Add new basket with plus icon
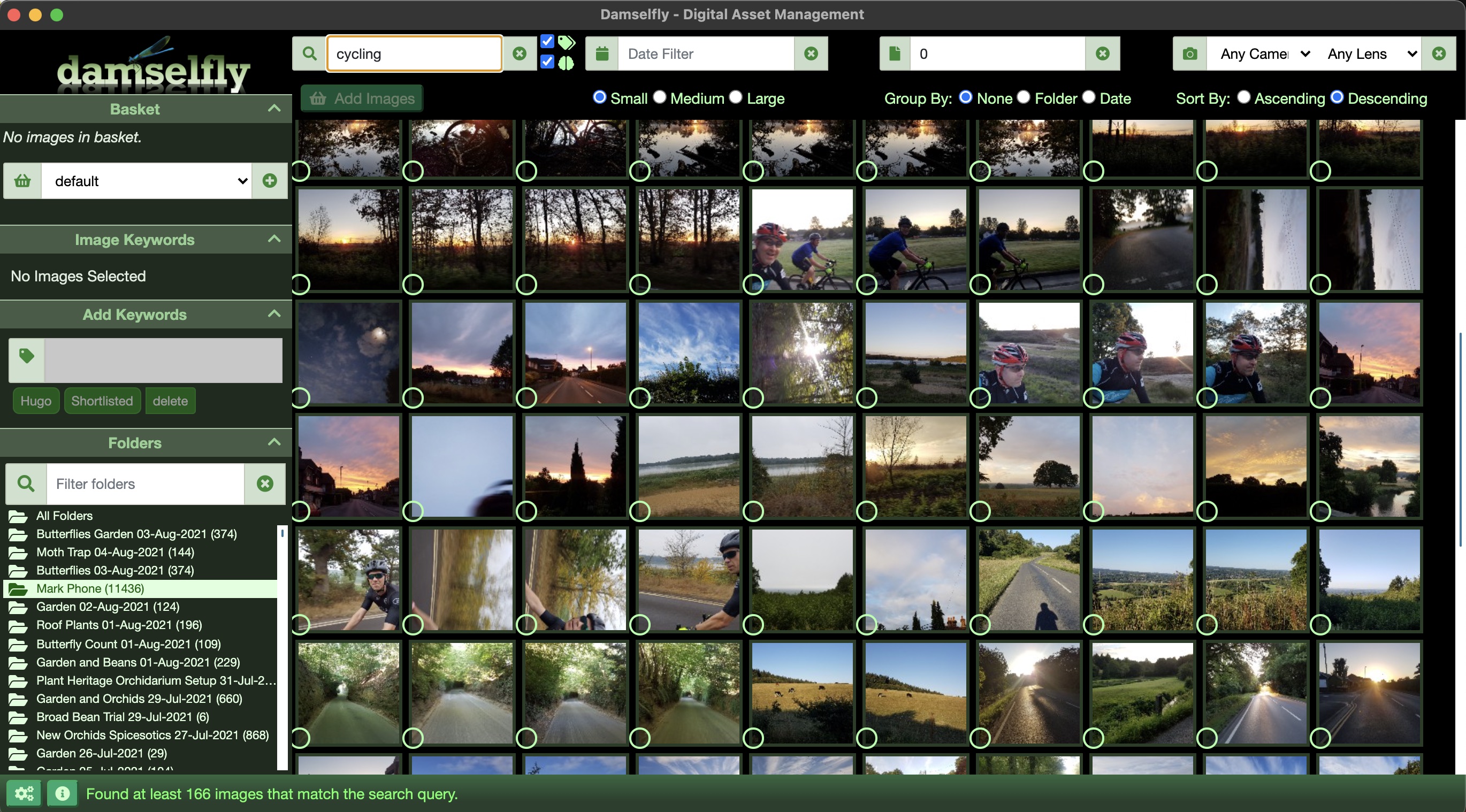This screenshot has width=1466, height=812. point(270,181)
